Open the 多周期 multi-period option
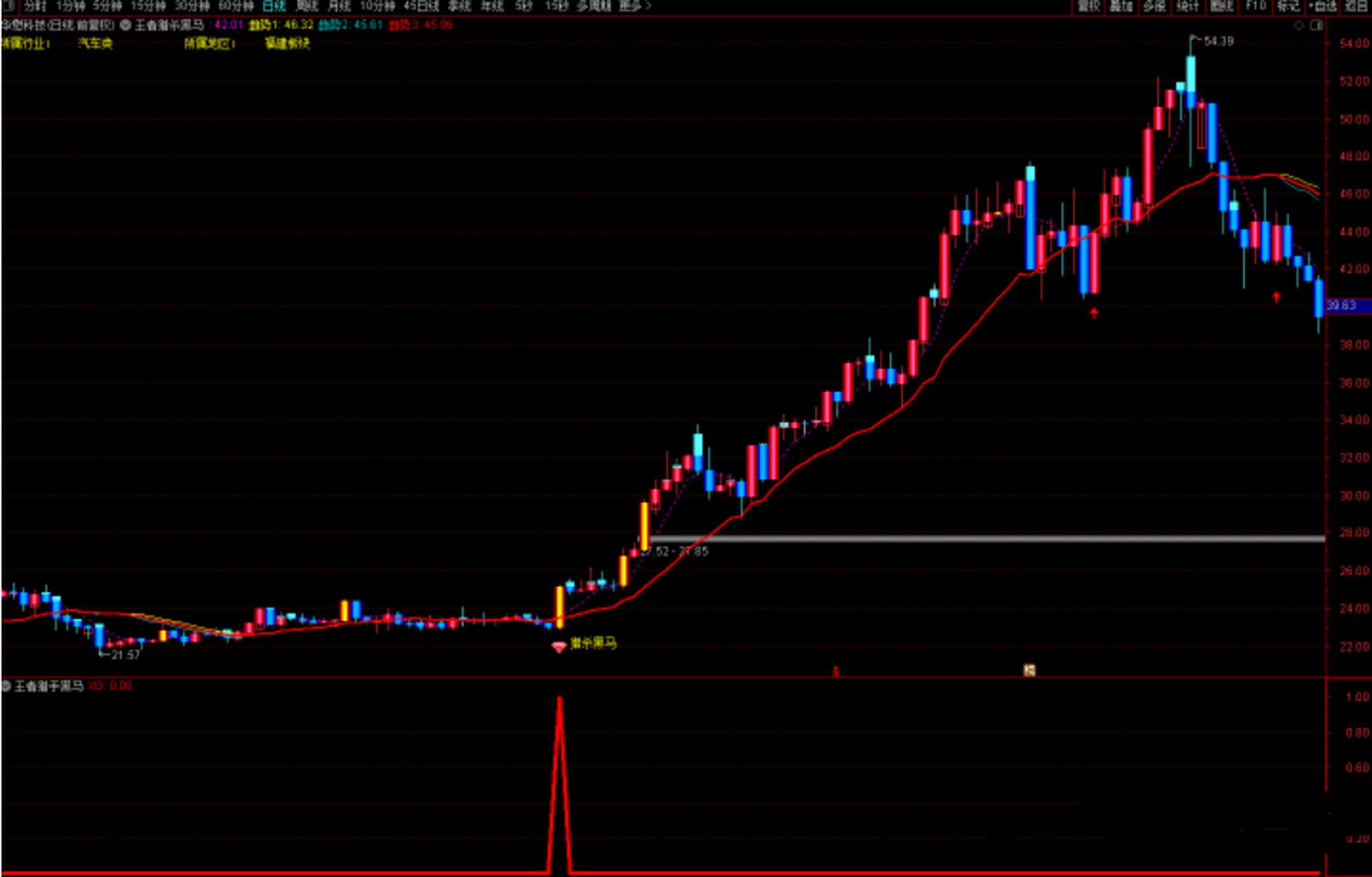Viewport: 1372px width, 877px height. click(593, 6)
